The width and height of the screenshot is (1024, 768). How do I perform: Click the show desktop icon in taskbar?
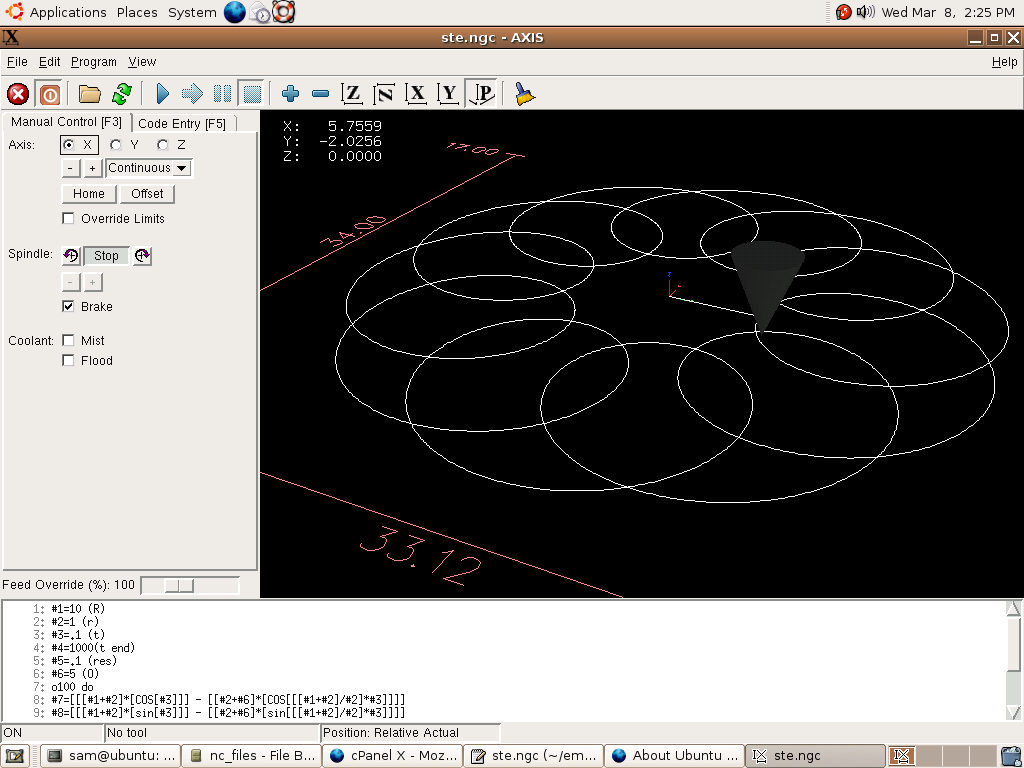[x=14, y=756]
